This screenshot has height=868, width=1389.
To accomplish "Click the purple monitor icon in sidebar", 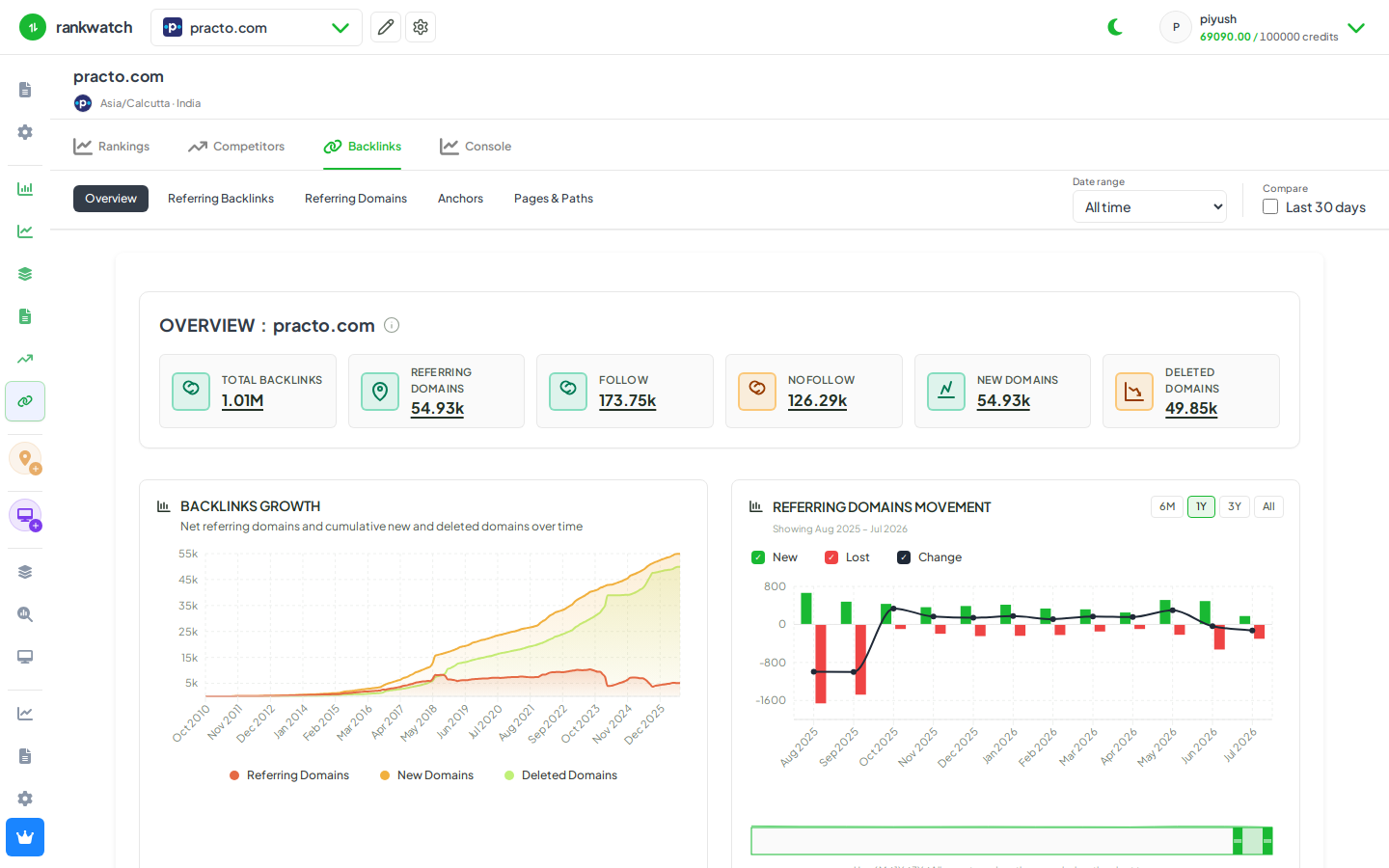I will [25, 515].
